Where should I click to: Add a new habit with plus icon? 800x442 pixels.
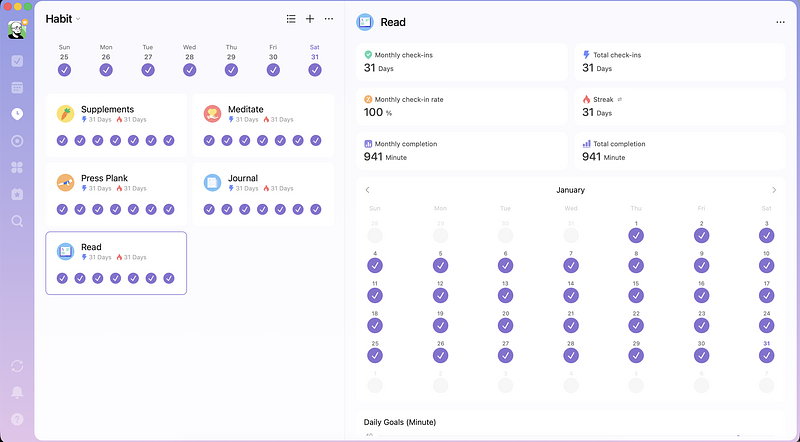coord(310,19)
